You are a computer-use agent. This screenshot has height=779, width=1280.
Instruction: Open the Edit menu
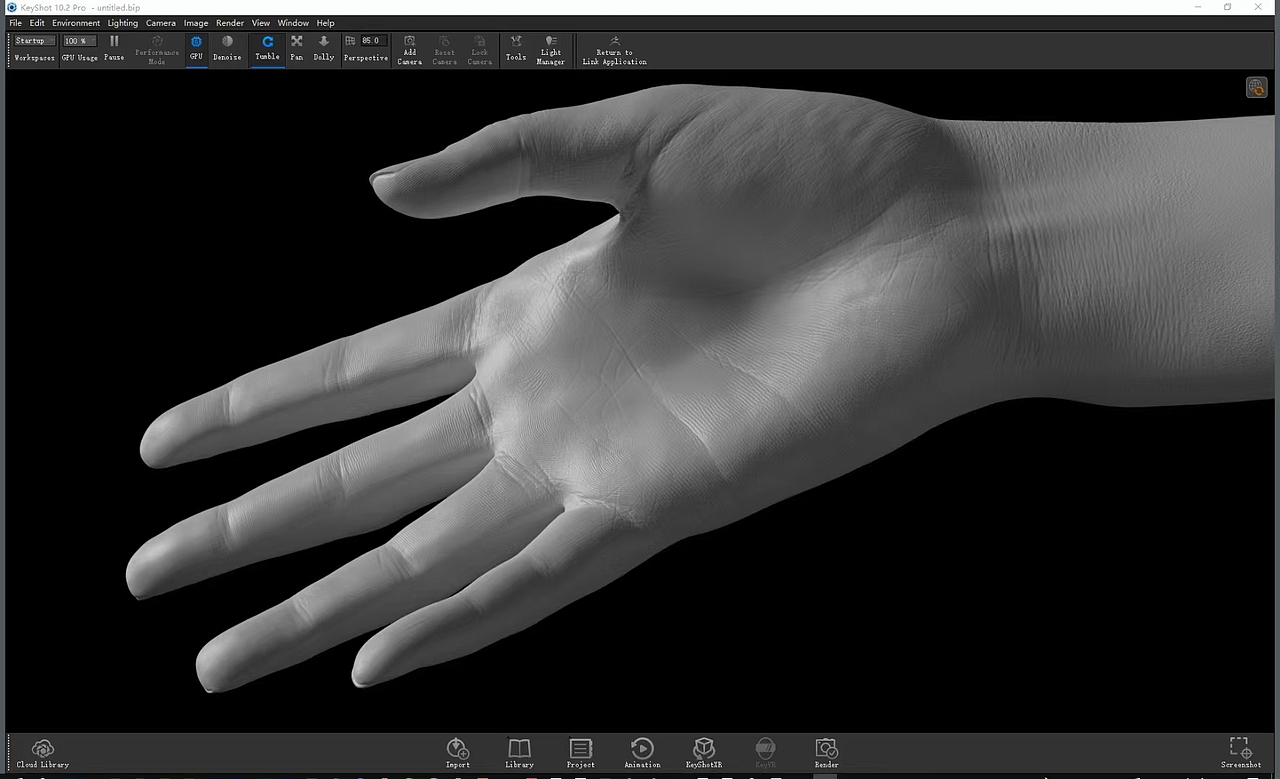[x=37, y=23]
